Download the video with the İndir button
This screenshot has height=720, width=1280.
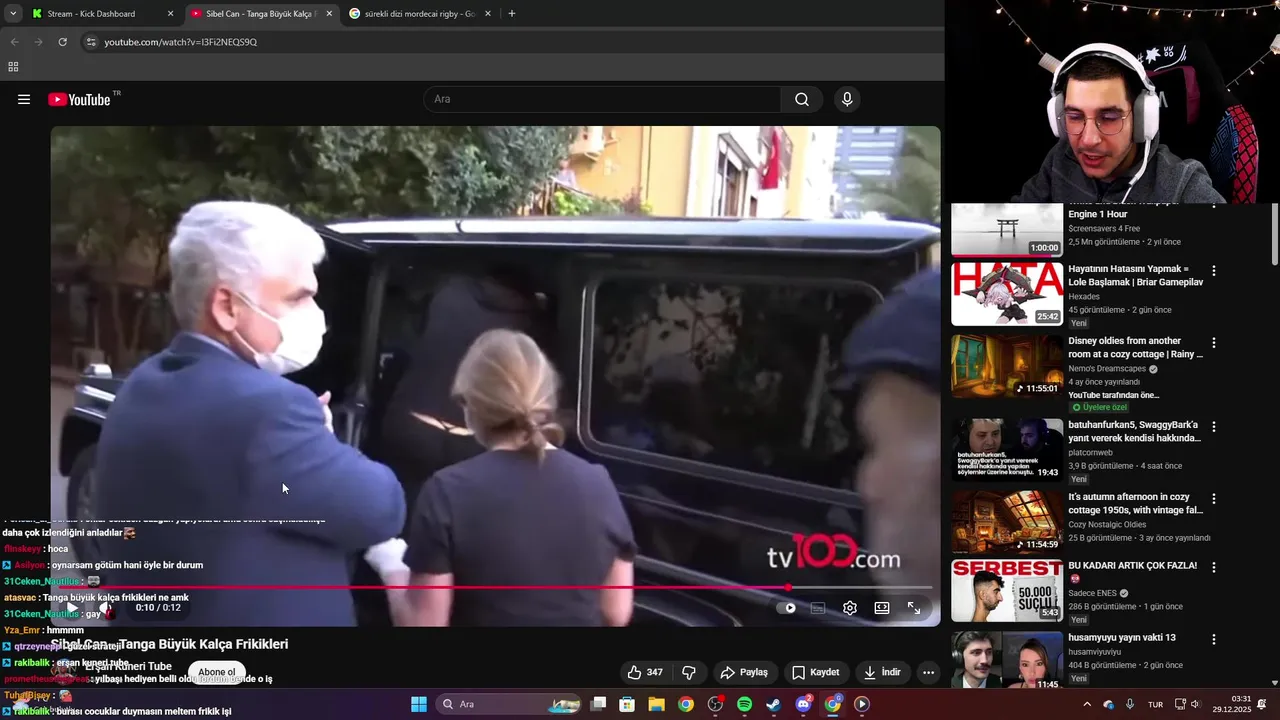pyautogui.click(x=883, y=672)
